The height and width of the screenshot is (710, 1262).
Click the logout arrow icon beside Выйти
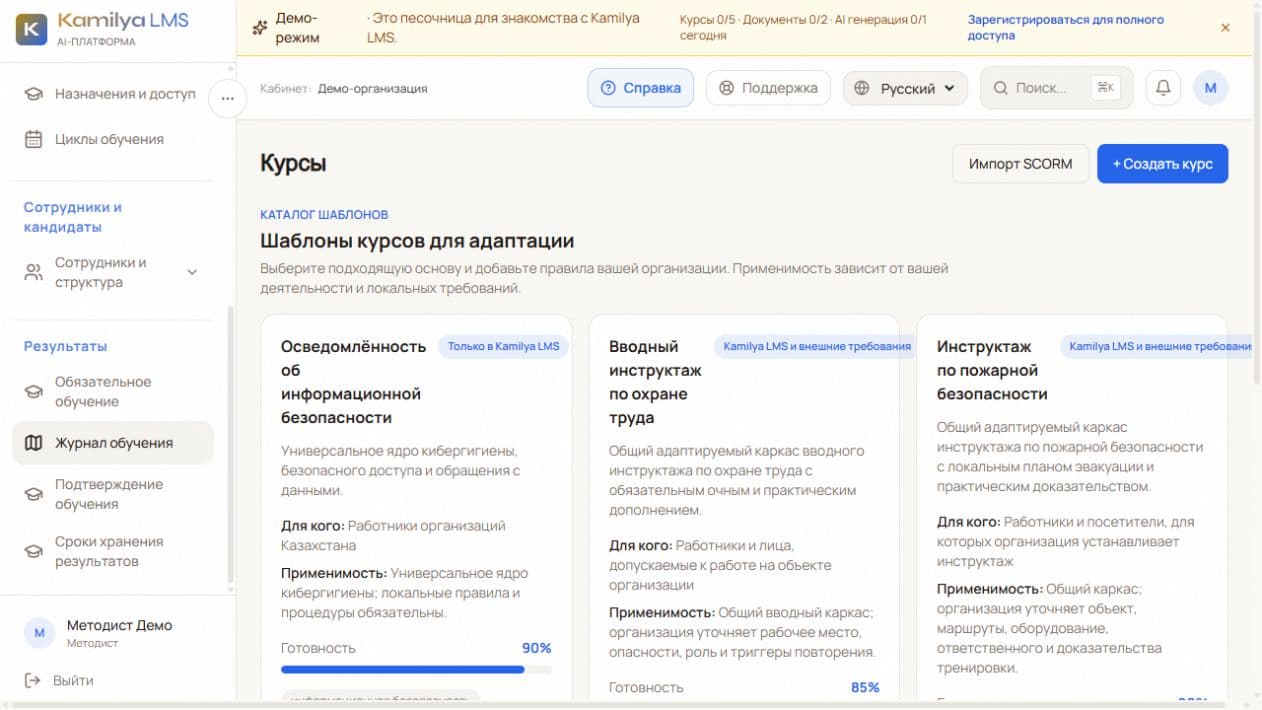(x=33, y=681)
